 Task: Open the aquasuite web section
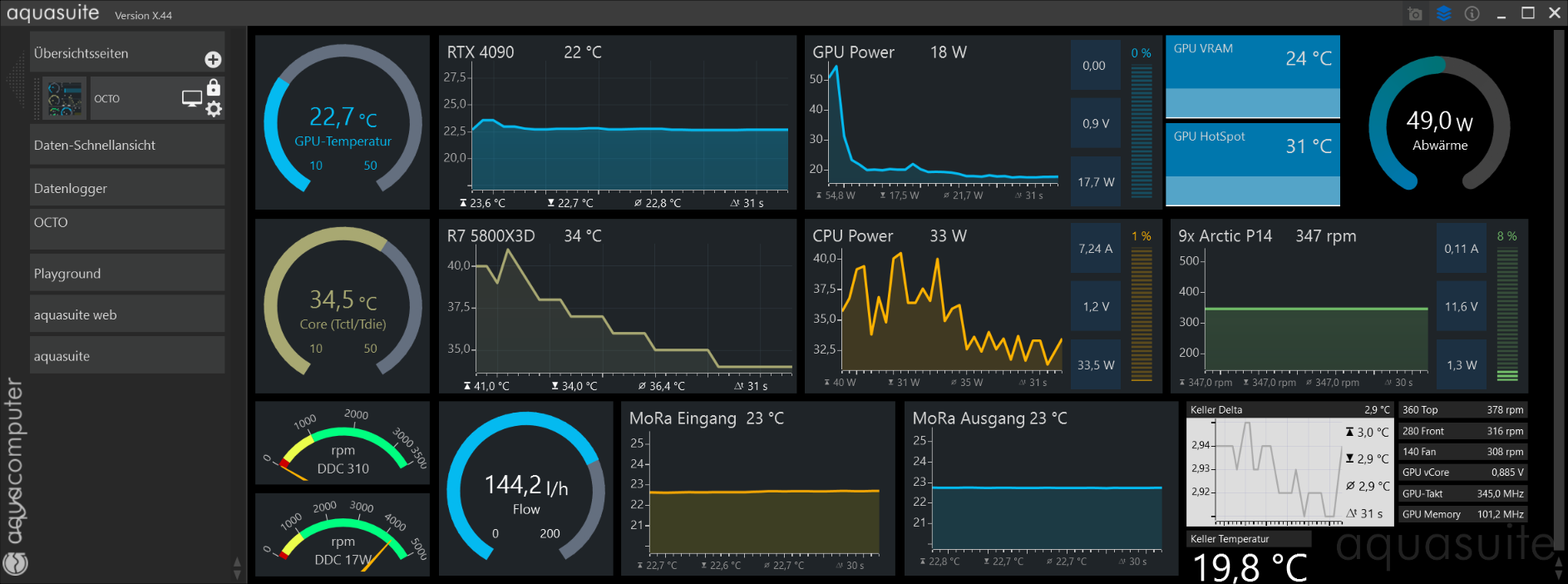(x=127, y=314)
